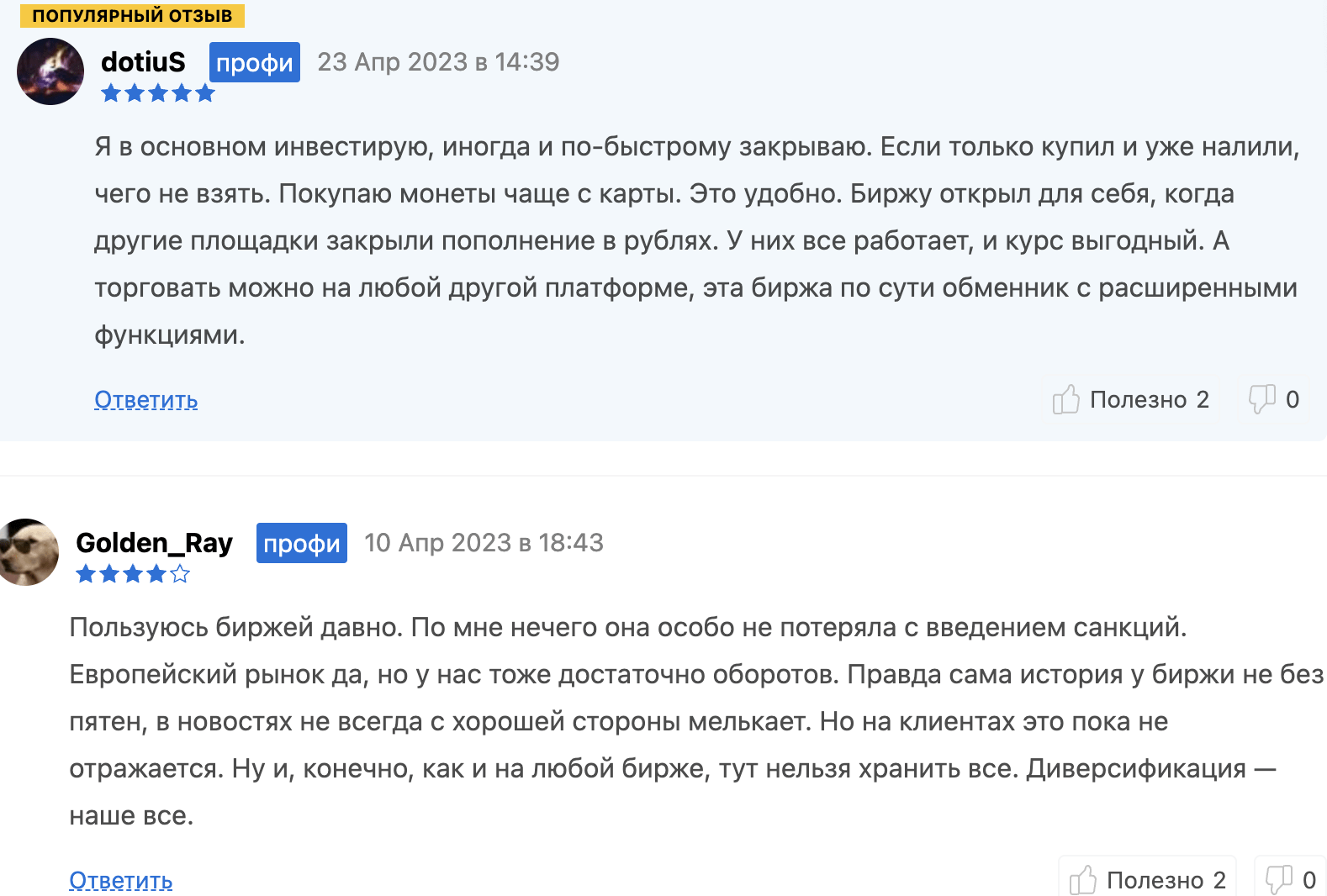This screenshot has width=1327, height=896.
Task: Click the five-star rating bar of dotiuS
Action: click(x=157, y=93)
